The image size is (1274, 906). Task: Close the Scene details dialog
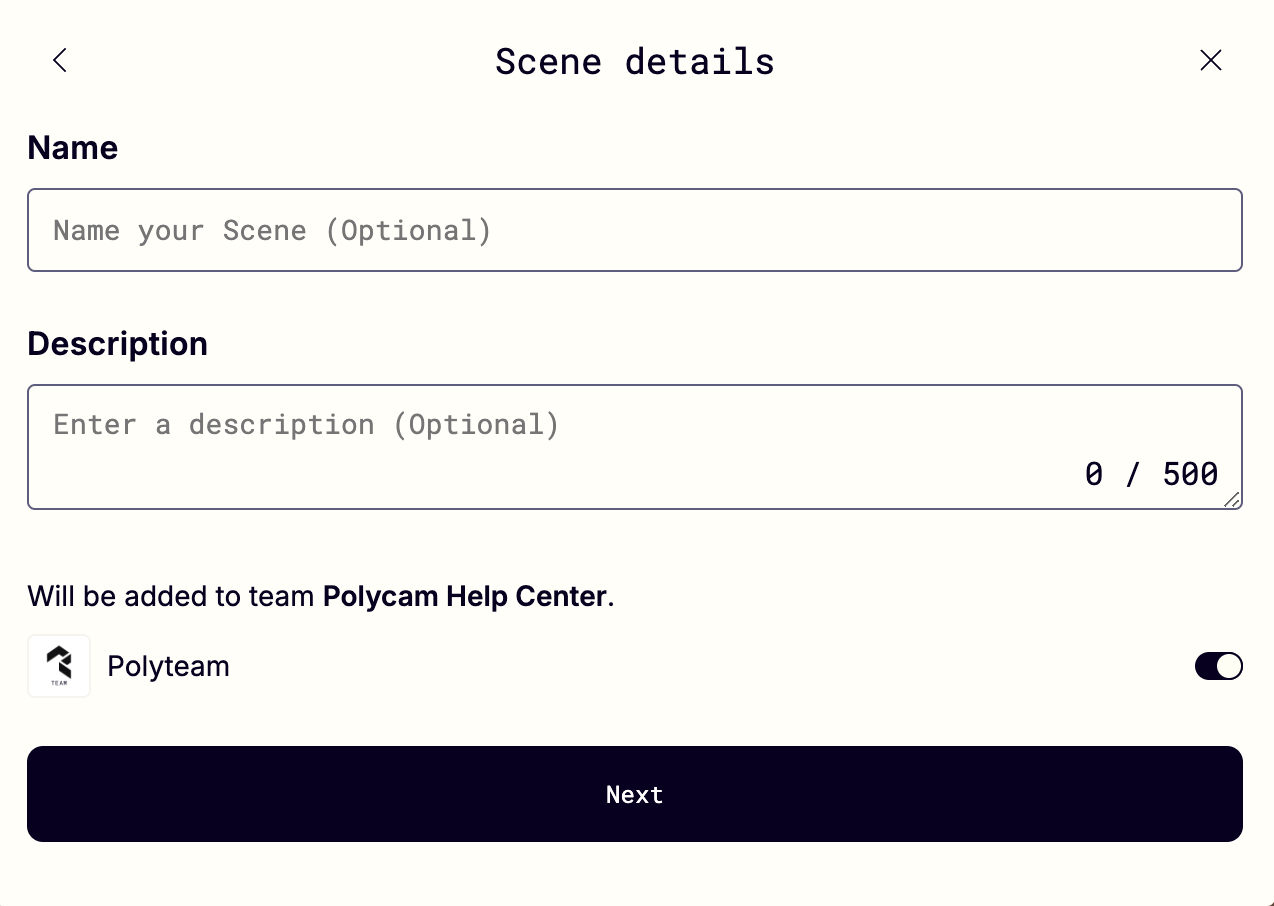click(x=1210, y=61)
